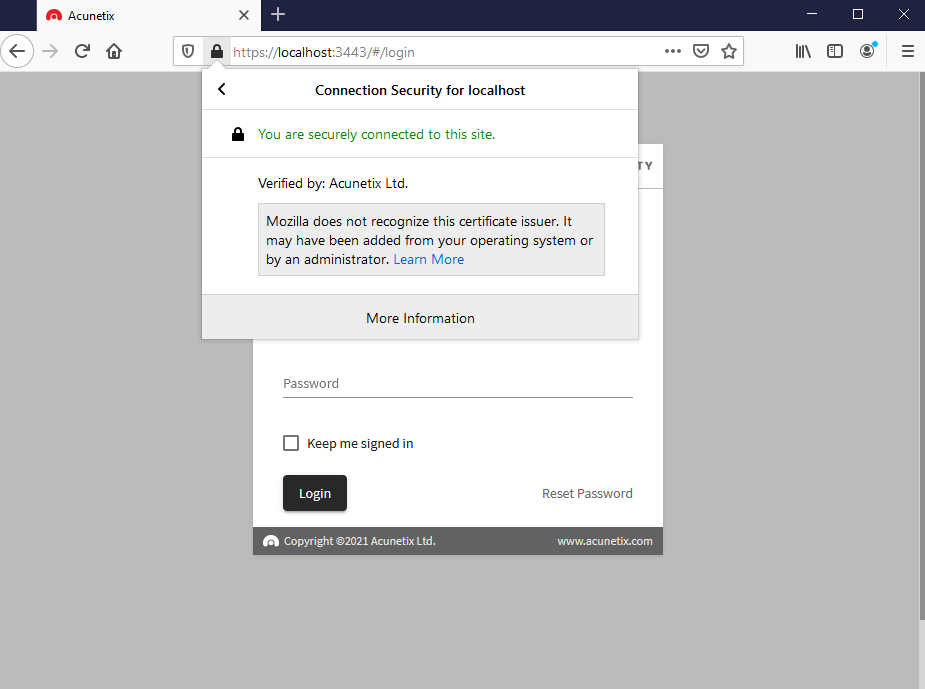This screenshot has width=925, height=689.
Task: Open the hamburger application menu
Action: click(908, 51)
